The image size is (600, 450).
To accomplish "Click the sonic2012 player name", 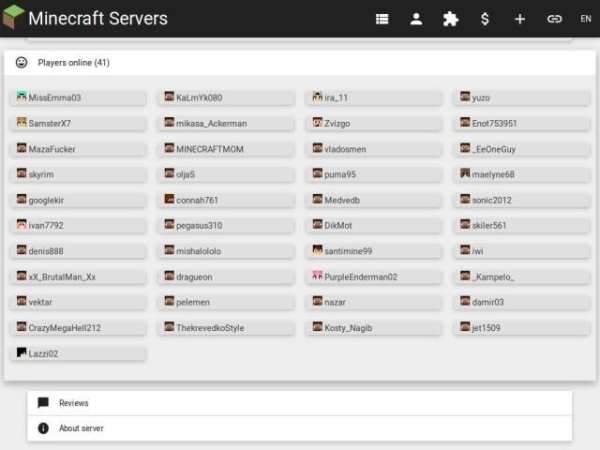I will tap(492, 200).
